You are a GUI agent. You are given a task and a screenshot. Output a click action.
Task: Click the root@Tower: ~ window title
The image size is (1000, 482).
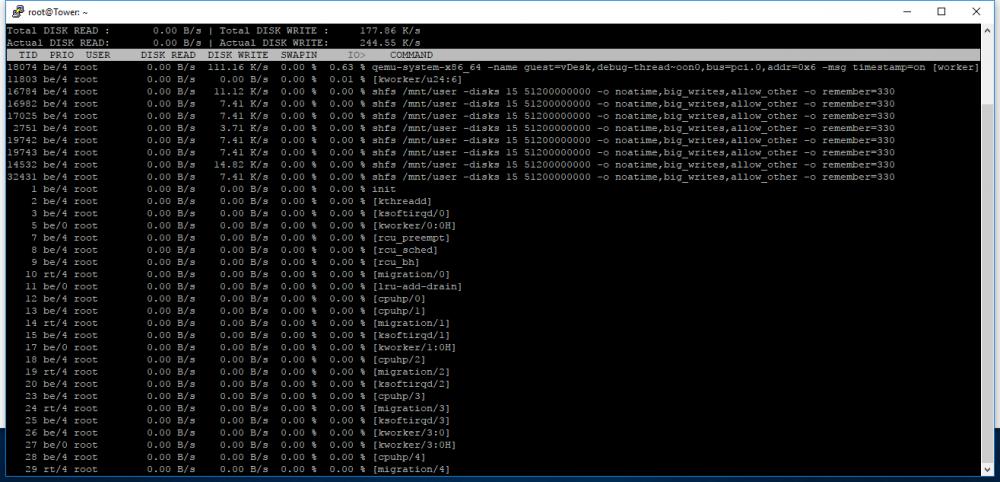tap(58, 11)
